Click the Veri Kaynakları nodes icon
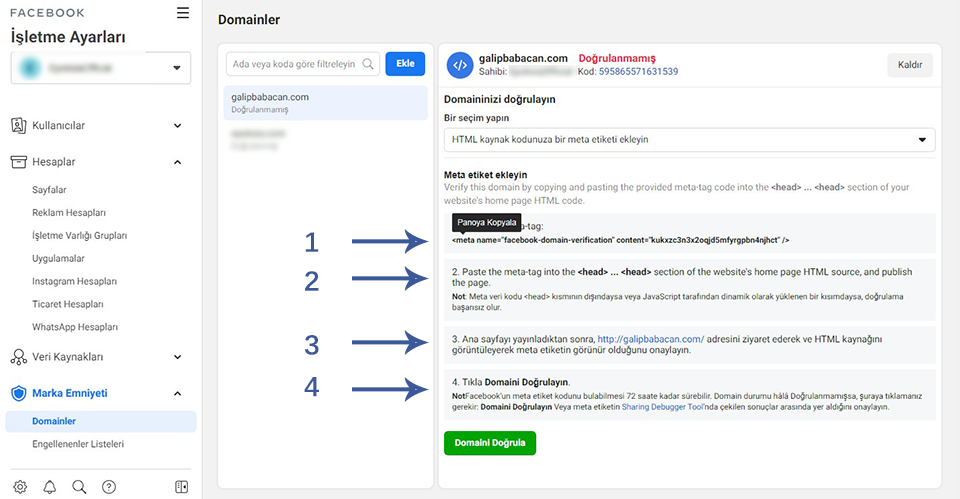Viewport: 960px width, 499px height. [18, 357]
